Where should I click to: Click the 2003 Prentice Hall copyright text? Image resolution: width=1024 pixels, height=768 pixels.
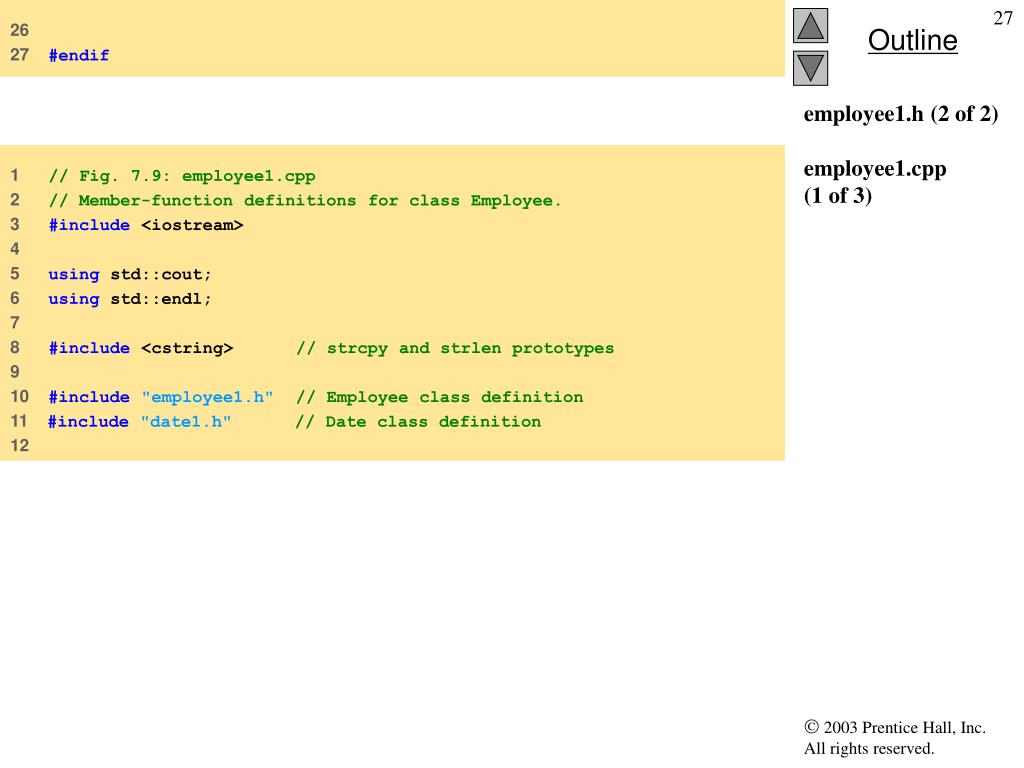pyautogui.click(x=895, y=738)
